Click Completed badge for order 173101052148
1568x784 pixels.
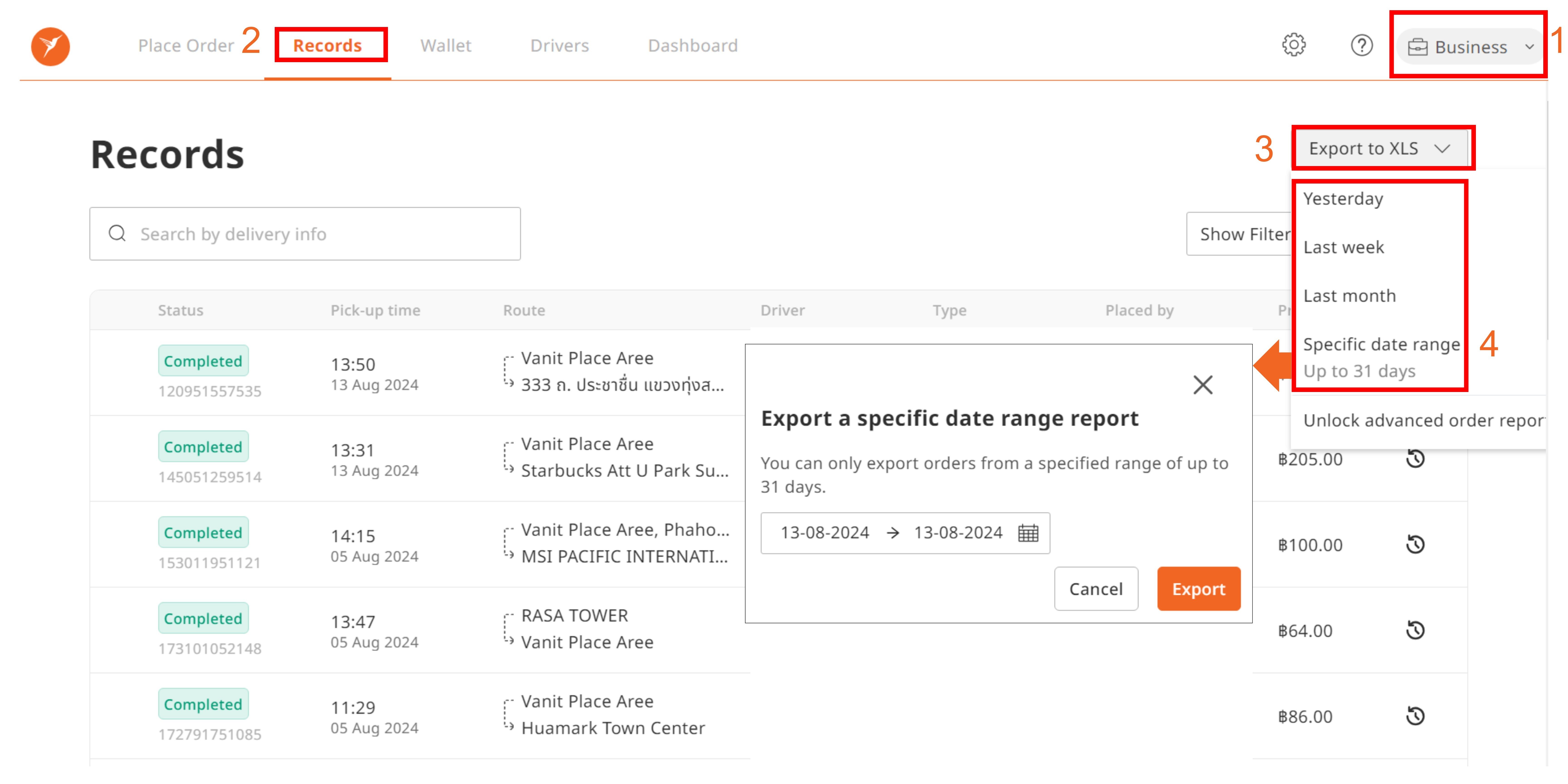pyautogui.click(x=203, y=618)
